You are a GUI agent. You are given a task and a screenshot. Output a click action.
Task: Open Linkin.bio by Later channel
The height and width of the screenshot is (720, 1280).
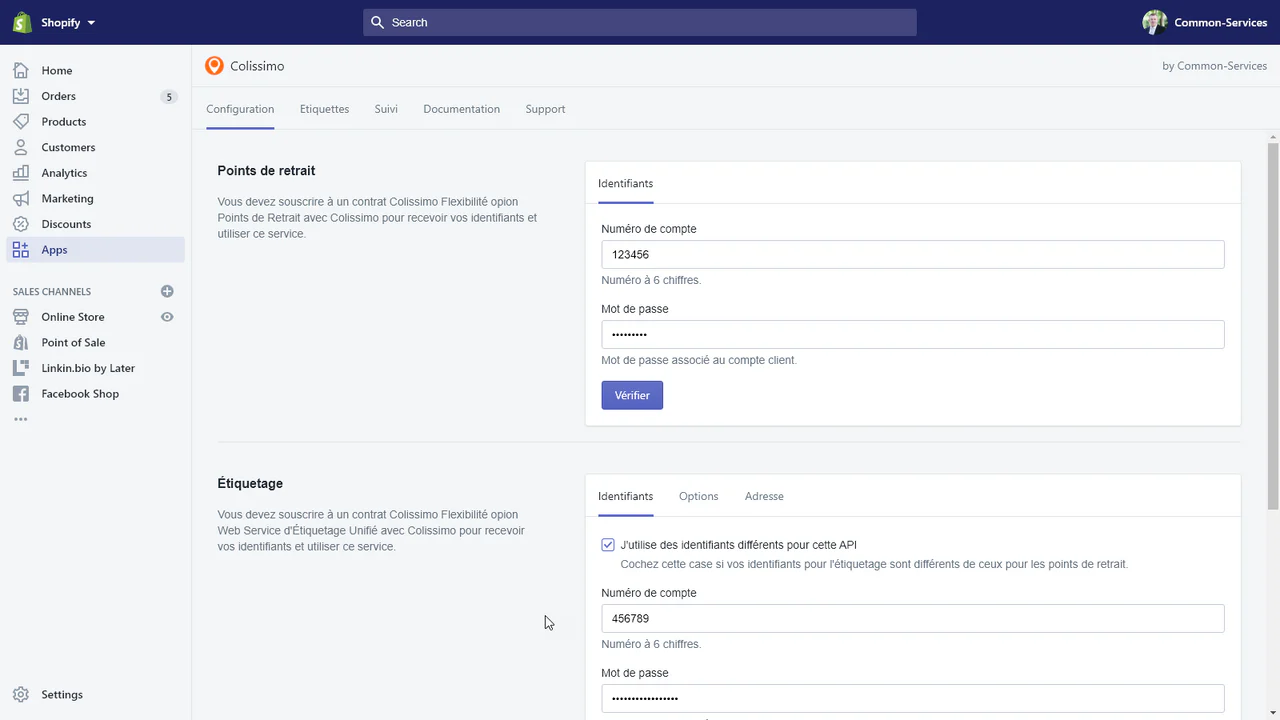tap(88, 368)
